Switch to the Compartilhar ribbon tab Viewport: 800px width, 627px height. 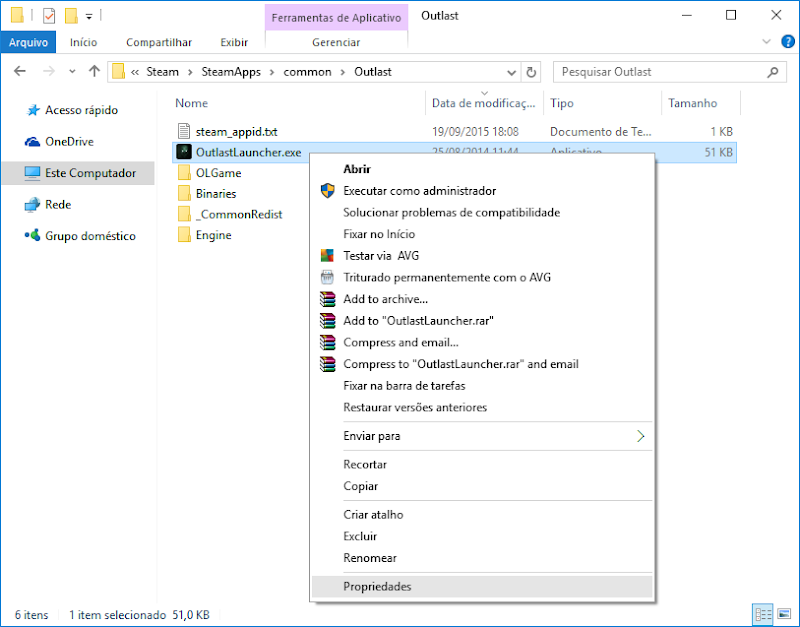coord(159,42)
